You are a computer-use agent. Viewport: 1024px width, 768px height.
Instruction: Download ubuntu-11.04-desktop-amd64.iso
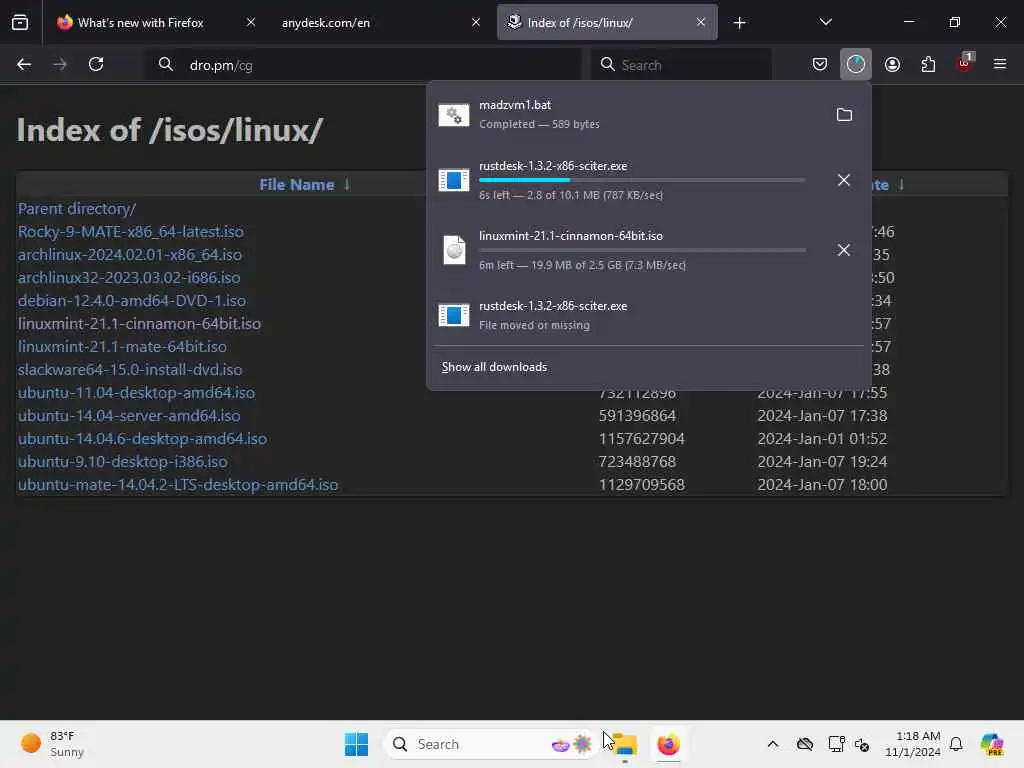(x=136, y=392)
